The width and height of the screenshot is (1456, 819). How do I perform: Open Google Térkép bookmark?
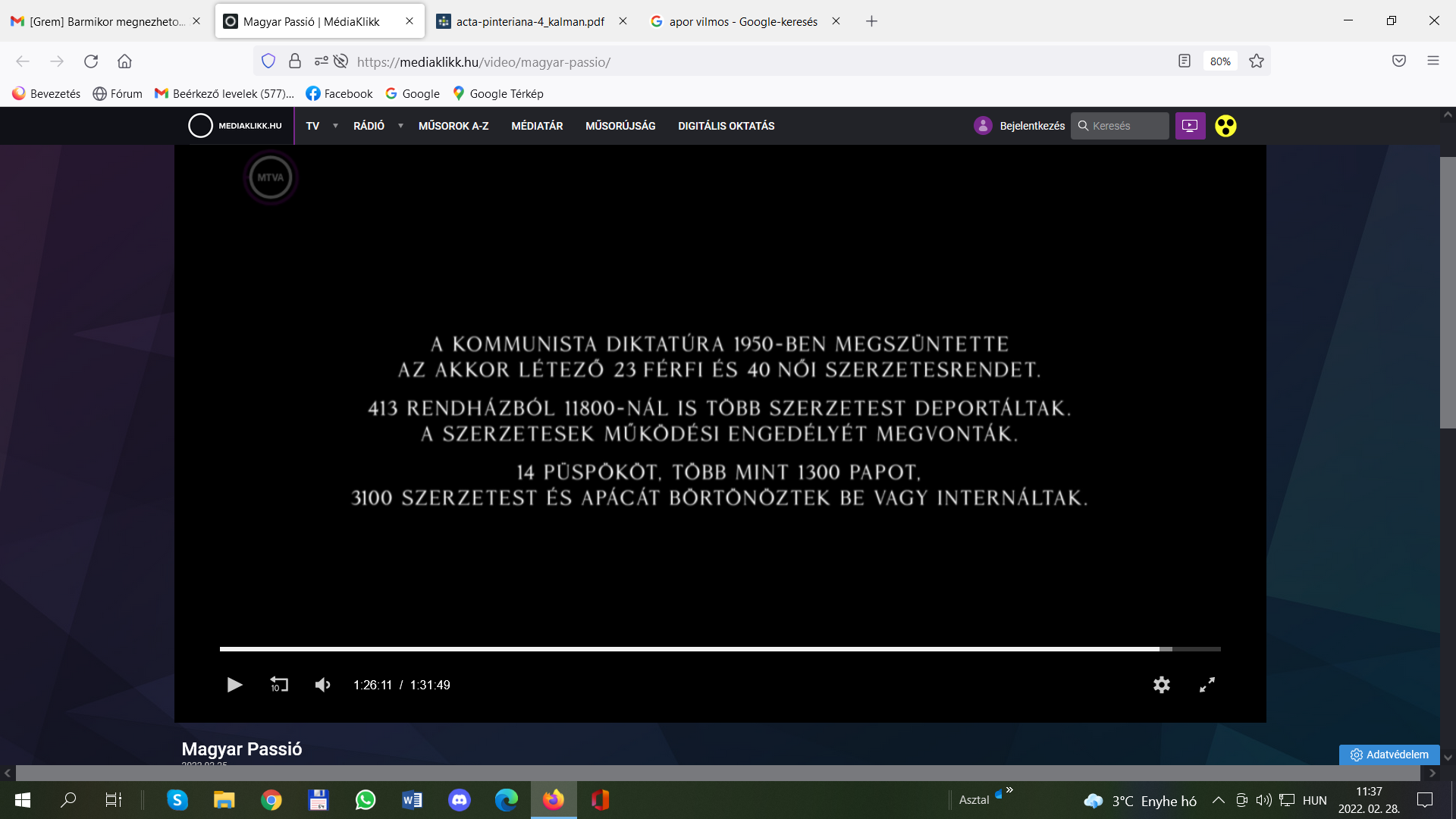point(498,93)
